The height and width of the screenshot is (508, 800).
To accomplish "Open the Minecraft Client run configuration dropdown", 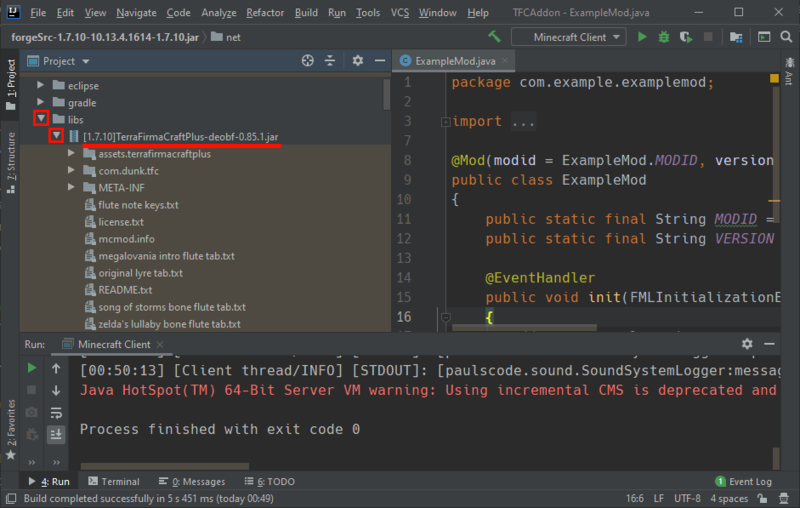I will tap(569, 37).
